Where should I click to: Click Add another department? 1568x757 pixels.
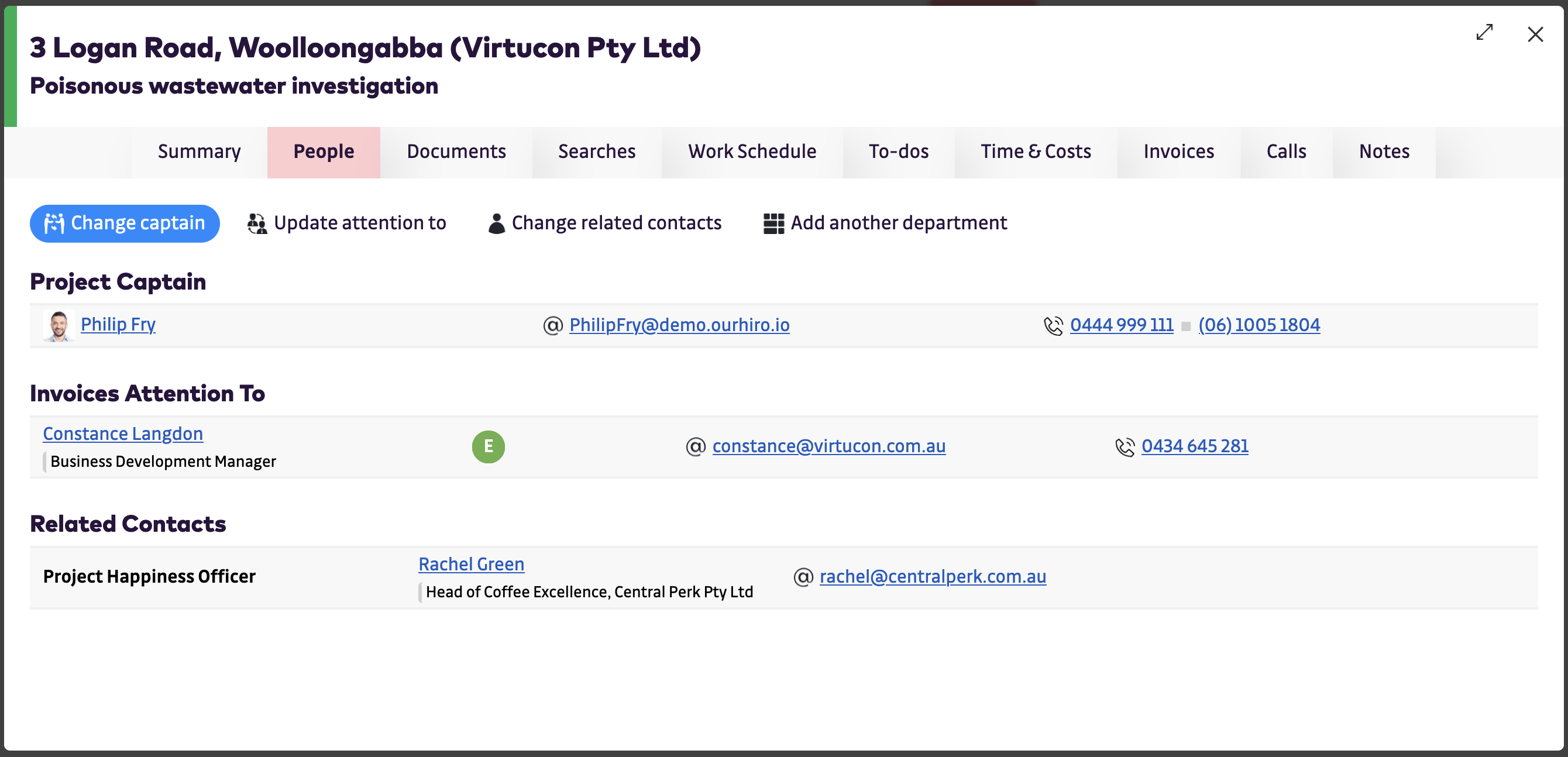click(886, 223)
